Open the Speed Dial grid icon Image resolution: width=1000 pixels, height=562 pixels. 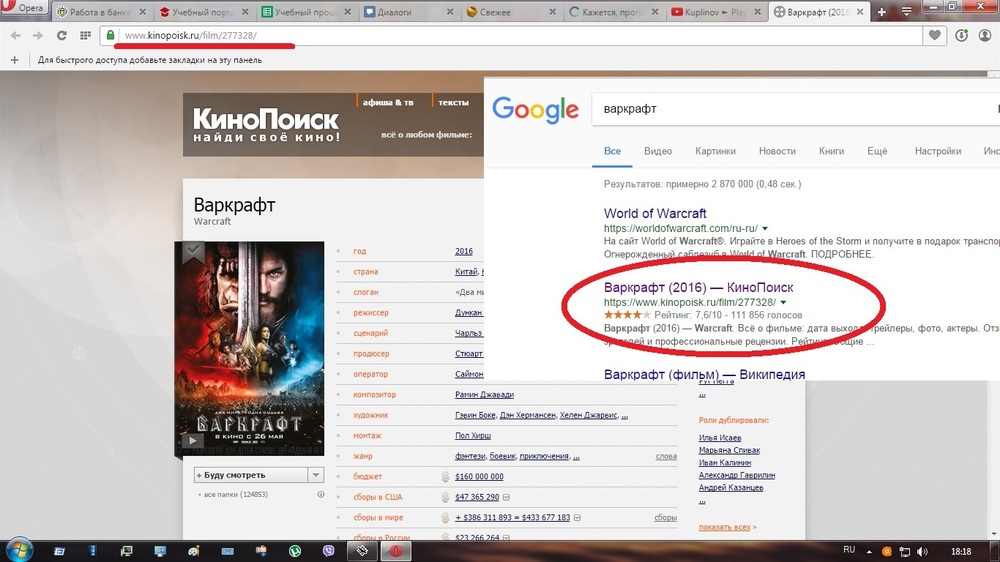(x=85, y=36)
